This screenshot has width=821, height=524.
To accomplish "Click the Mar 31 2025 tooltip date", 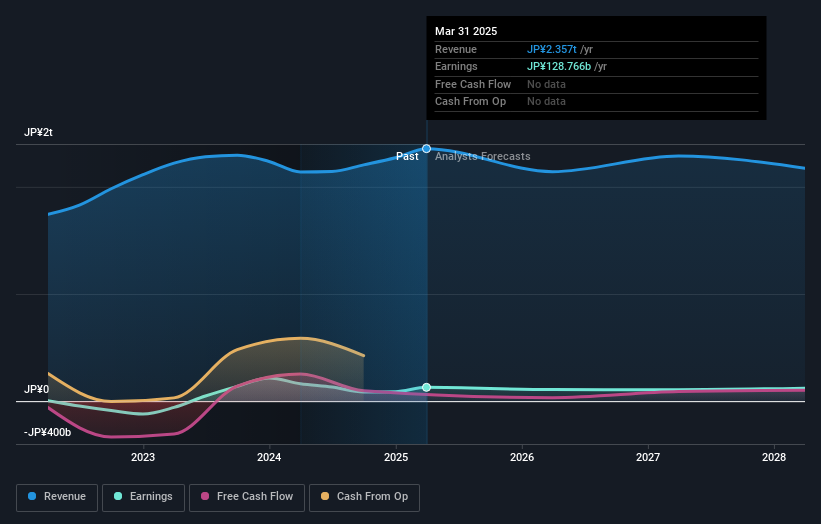I will pos(466,31).
